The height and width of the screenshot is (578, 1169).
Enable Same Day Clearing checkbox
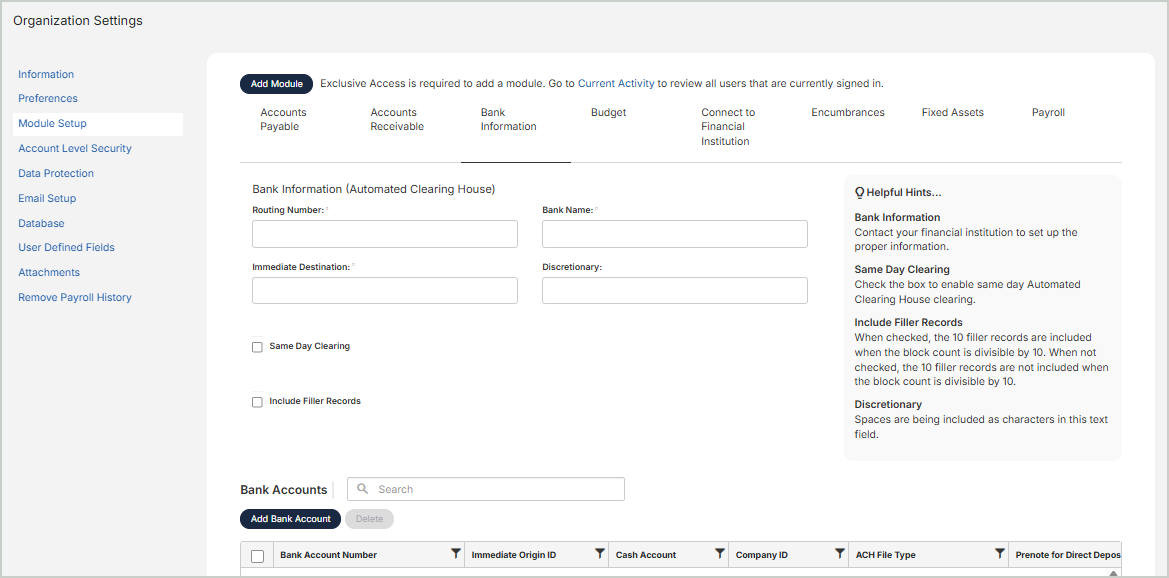(257, 347)
